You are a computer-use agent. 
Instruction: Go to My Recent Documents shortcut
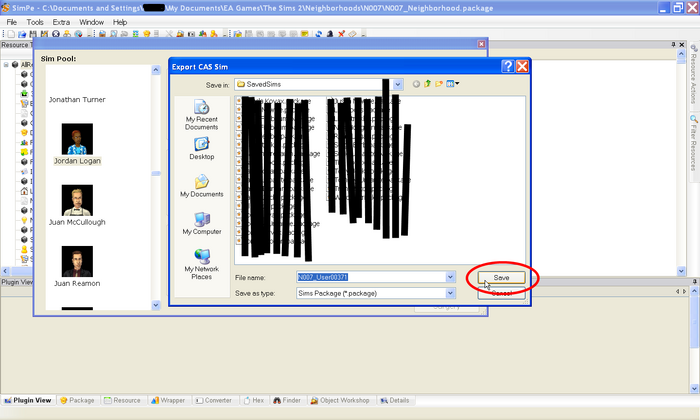pos(201,115)
